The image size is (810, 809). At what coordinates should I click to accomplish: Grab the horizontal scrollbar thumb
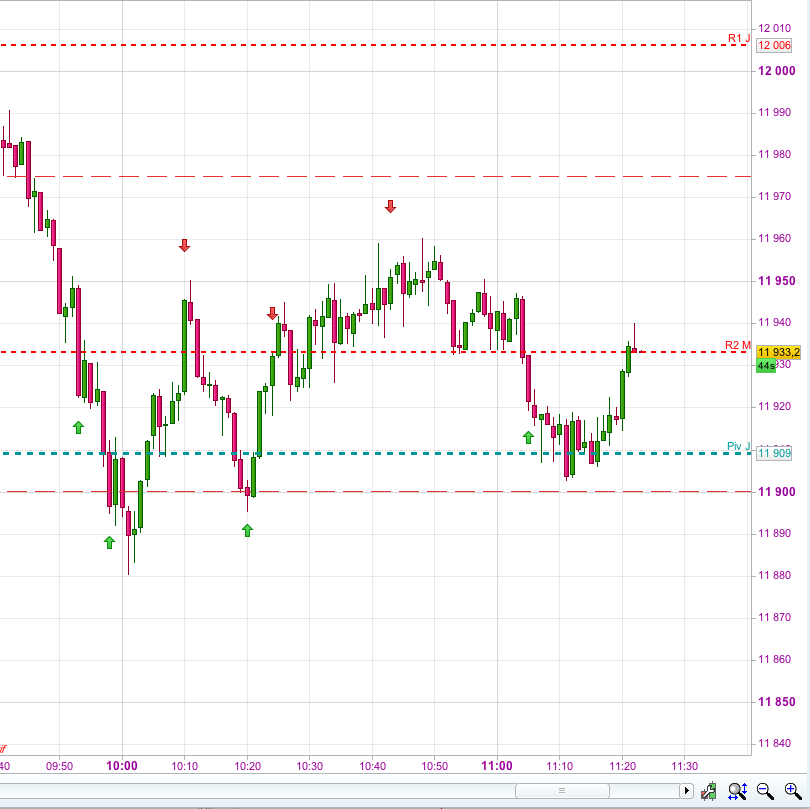pyautogui.click(x=562, y=790)
